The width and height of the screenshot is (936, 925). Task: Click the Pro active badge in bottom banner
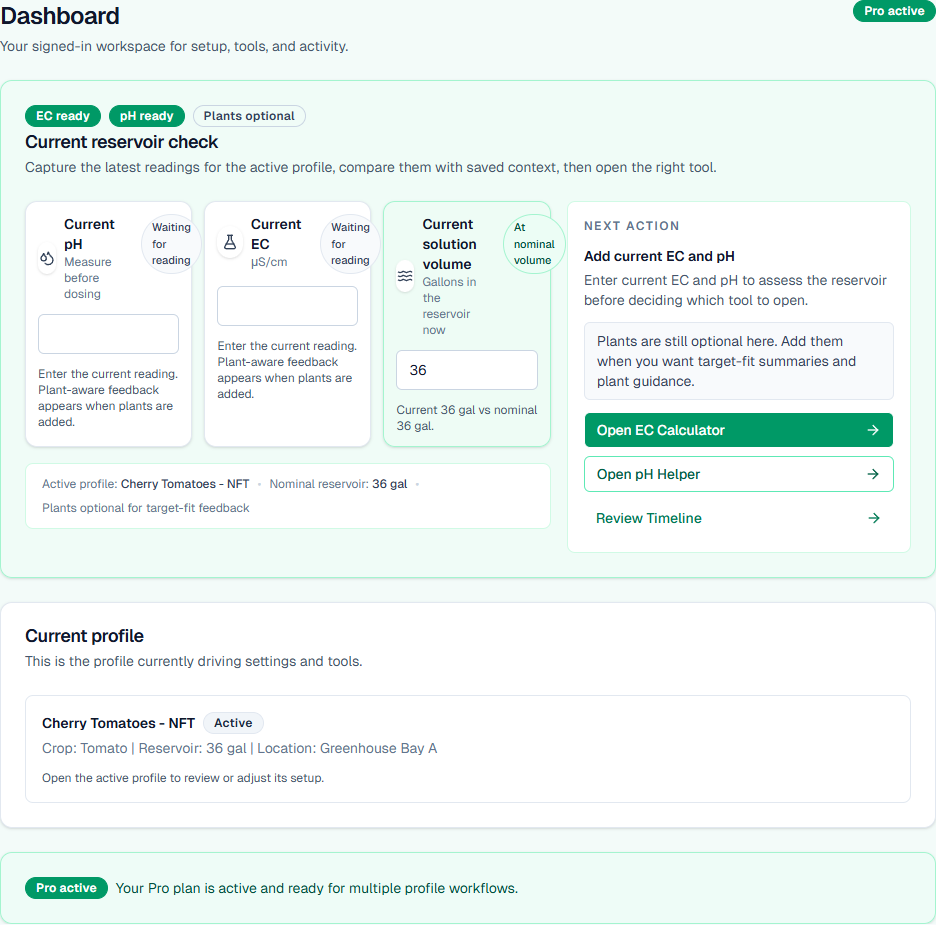click(x=66, y=888)
